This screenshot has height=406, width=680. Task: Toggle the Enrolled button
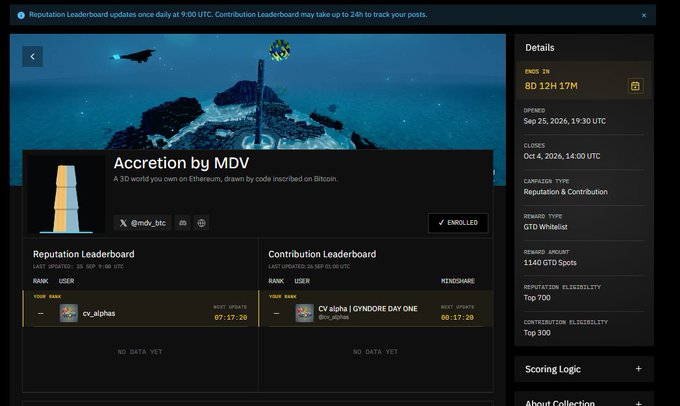[458, 223]
